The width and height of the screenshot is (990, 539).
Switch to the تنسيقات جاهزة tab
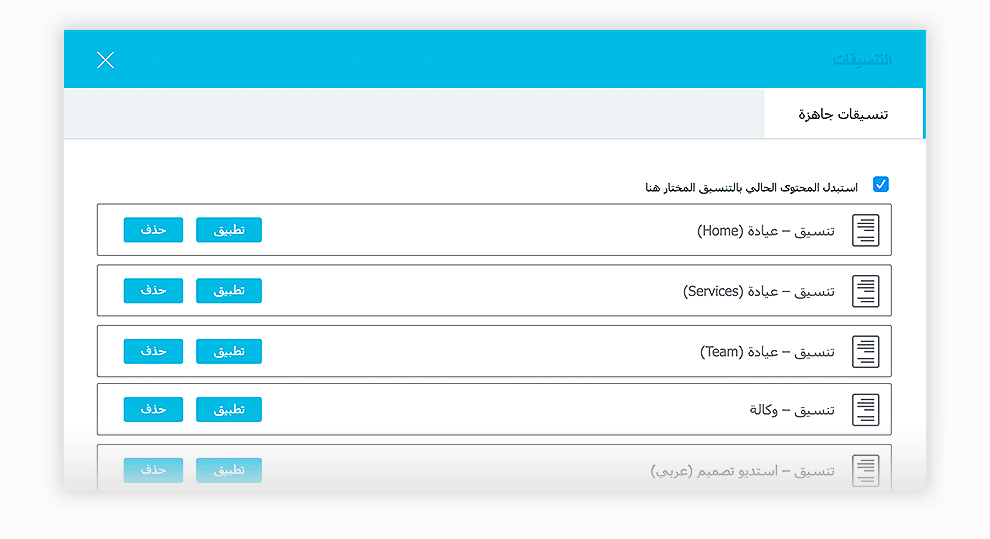[x=843, y=114]
